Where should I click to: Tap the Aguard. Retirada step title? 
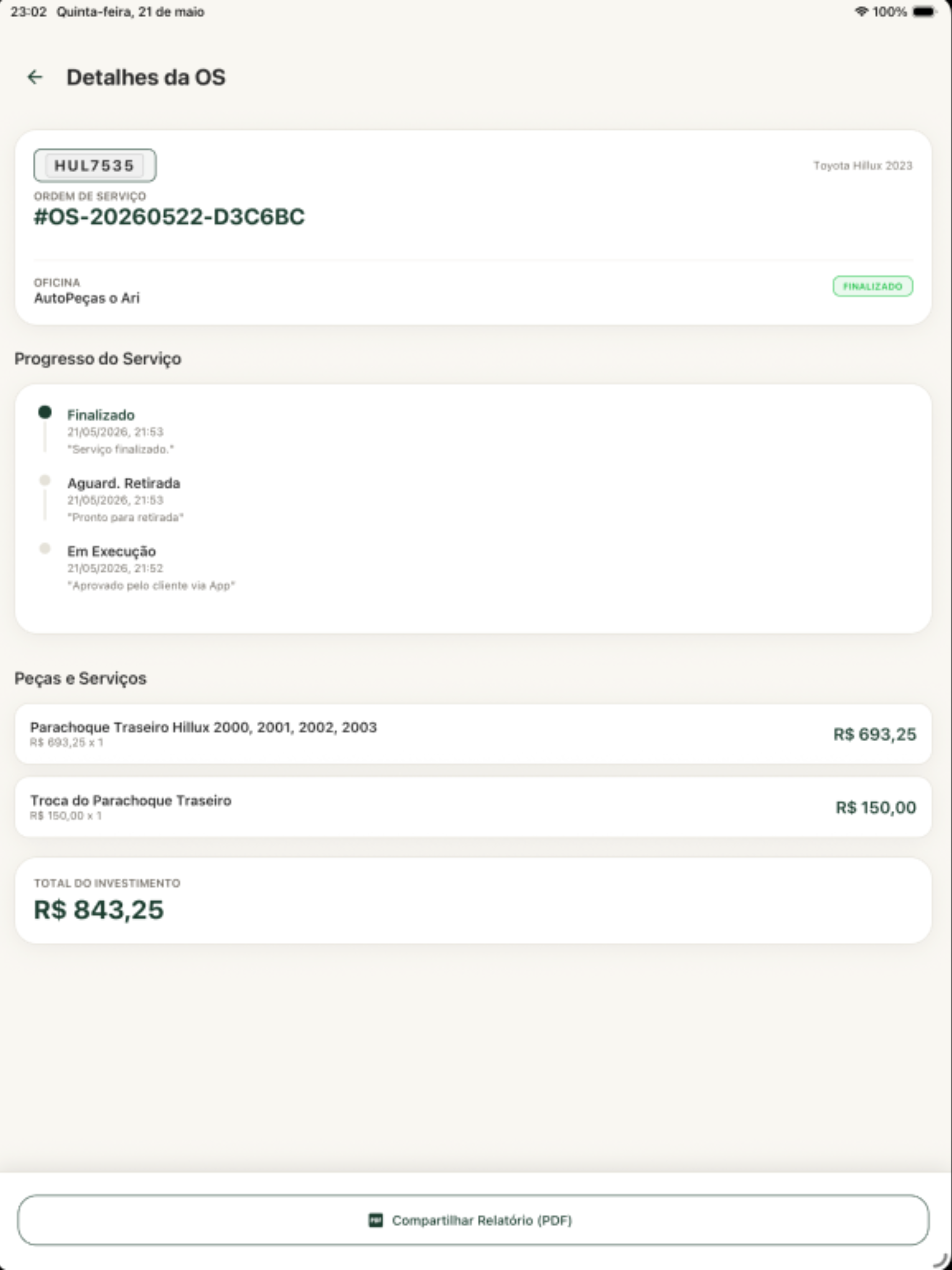click(x=123, y=484)
